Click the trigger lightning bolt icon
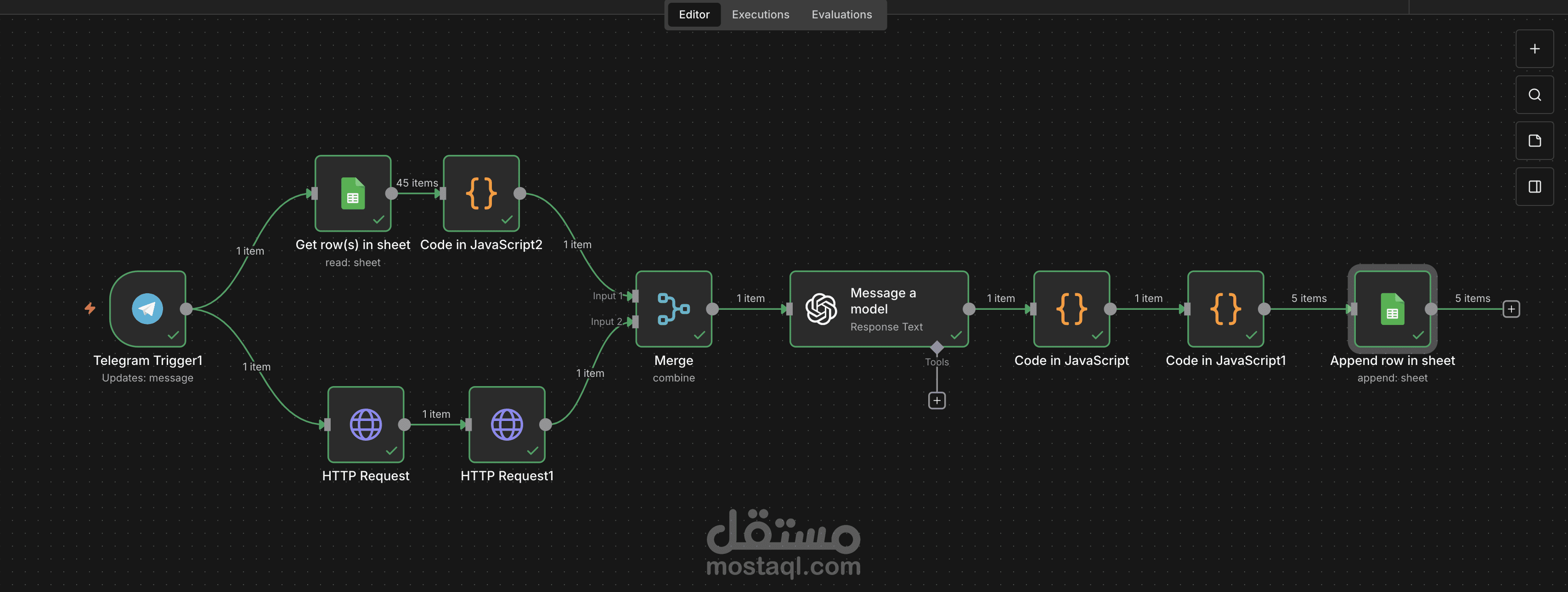This screenshot has height=592, width=1568. coord(90,308)
